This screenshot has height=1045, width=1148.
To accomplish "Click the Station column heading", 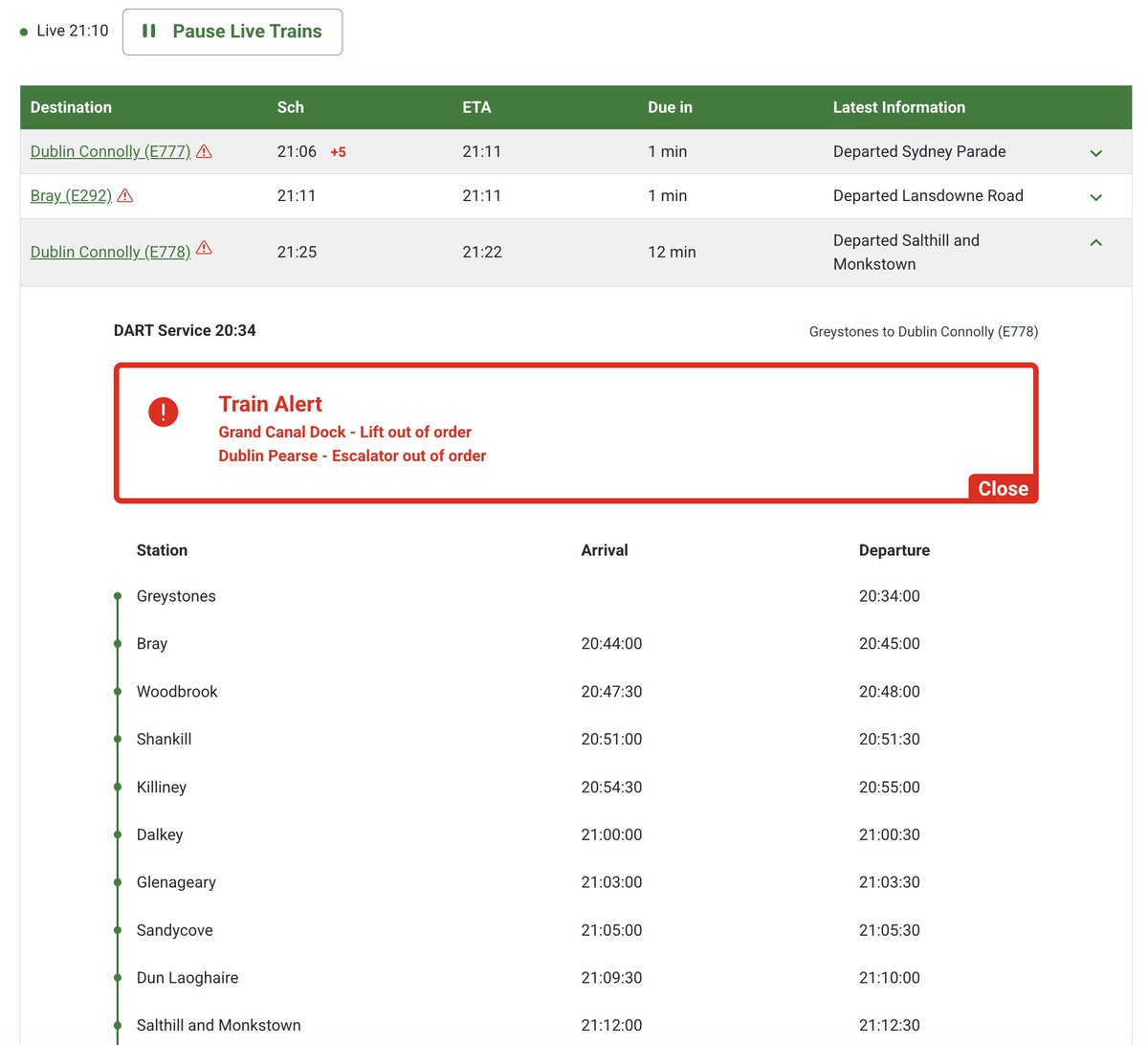I will tap(162, 550).
